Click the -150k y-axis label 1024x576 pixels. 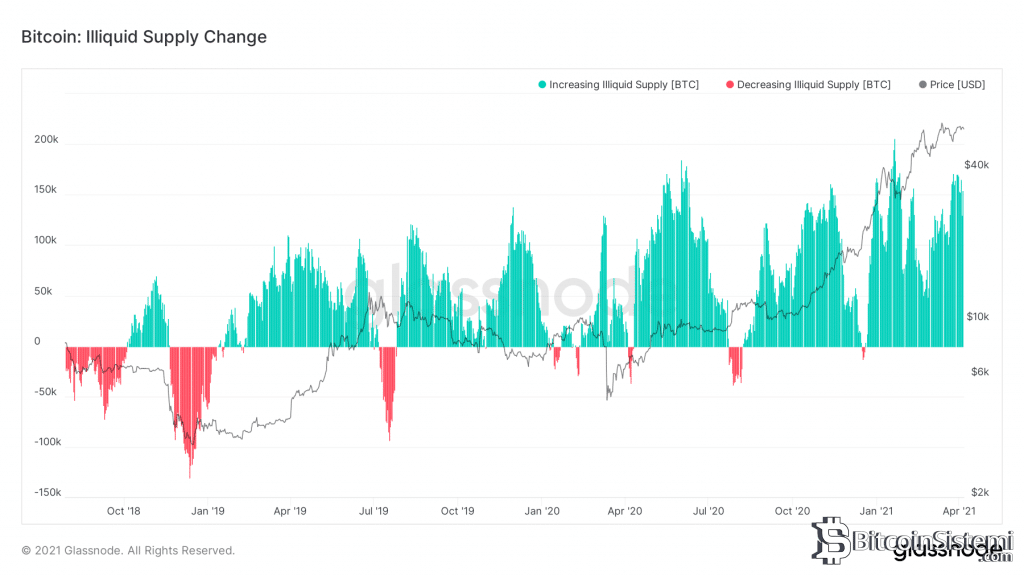48,492
